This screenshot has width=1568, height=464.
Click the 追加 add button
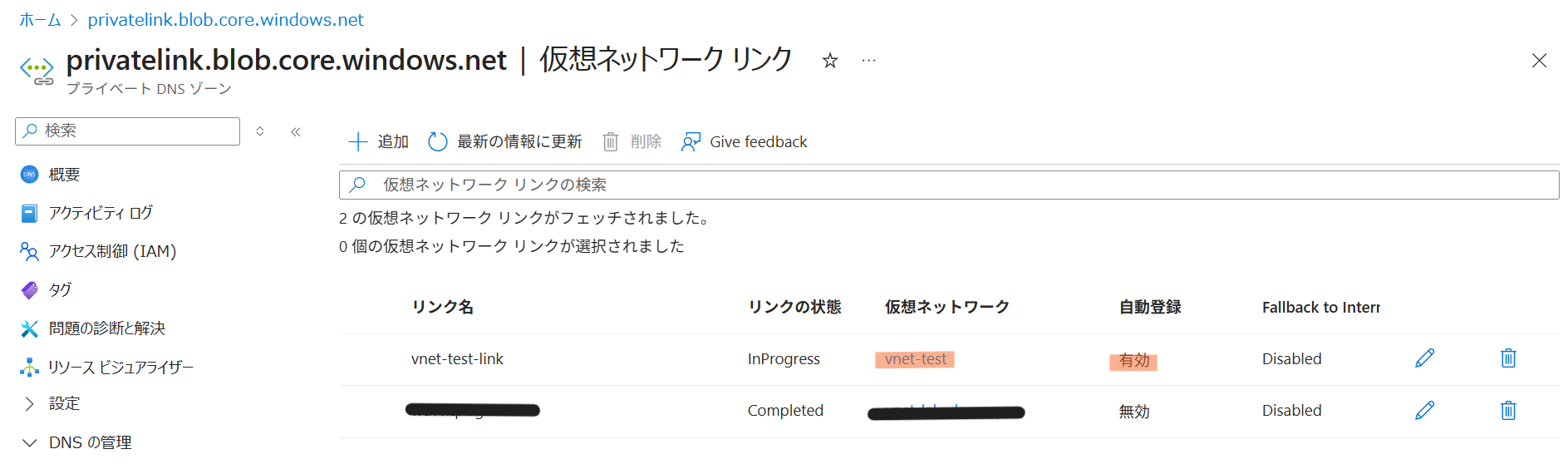379,142
